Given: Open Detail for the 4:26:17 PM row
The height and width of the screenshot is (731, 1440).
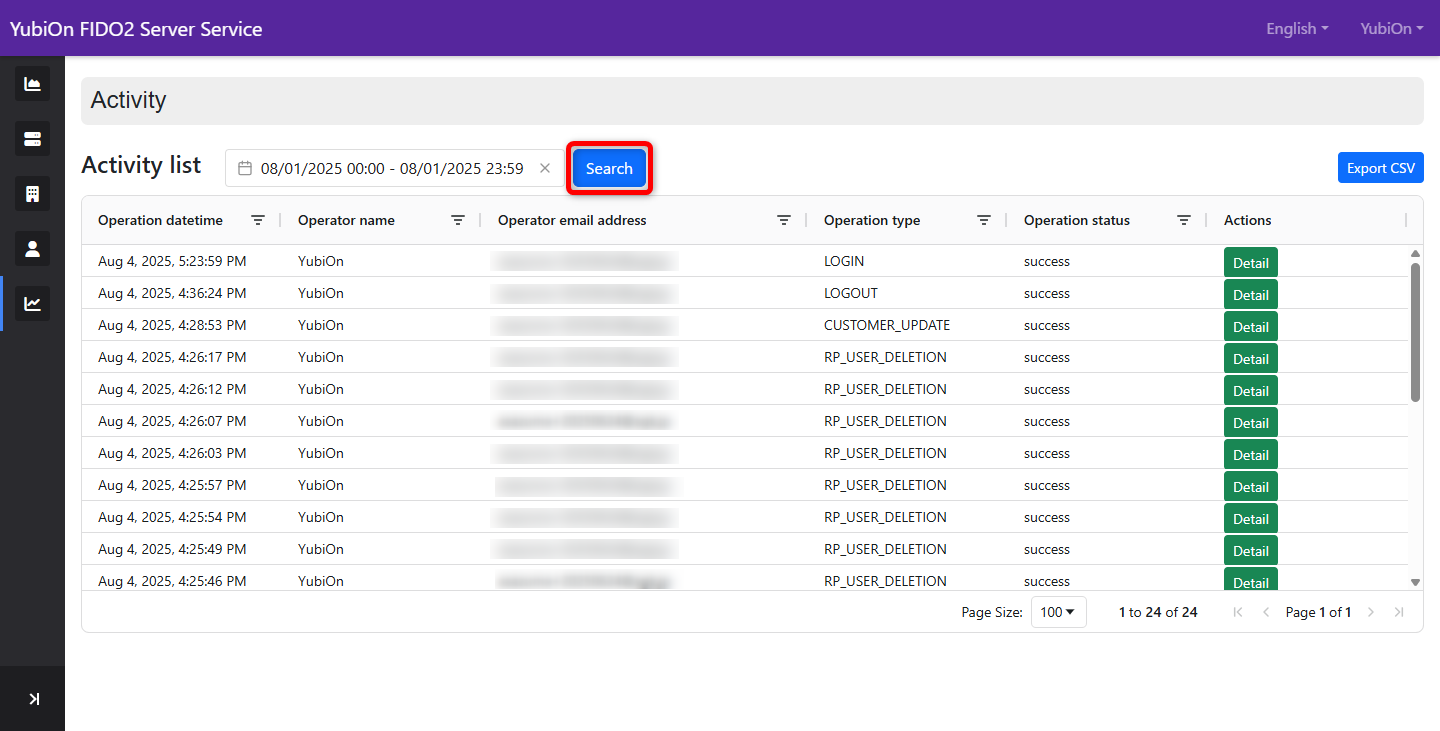Looking at the screenshot, I should pos(1251,359).
